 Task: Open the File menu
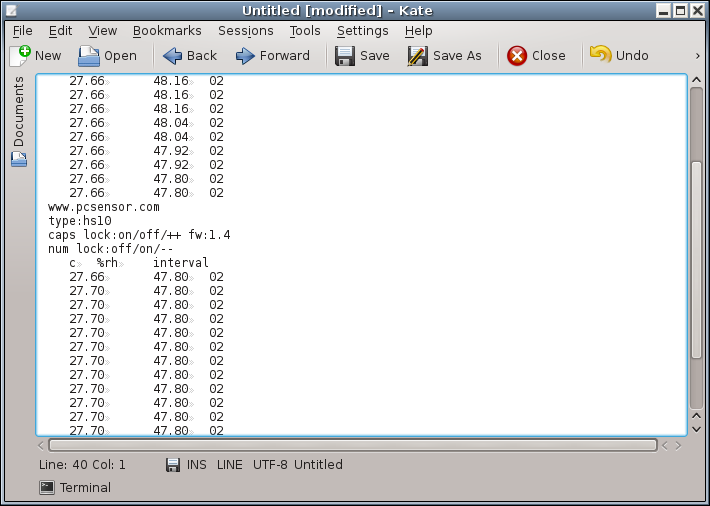click(23, 31)
